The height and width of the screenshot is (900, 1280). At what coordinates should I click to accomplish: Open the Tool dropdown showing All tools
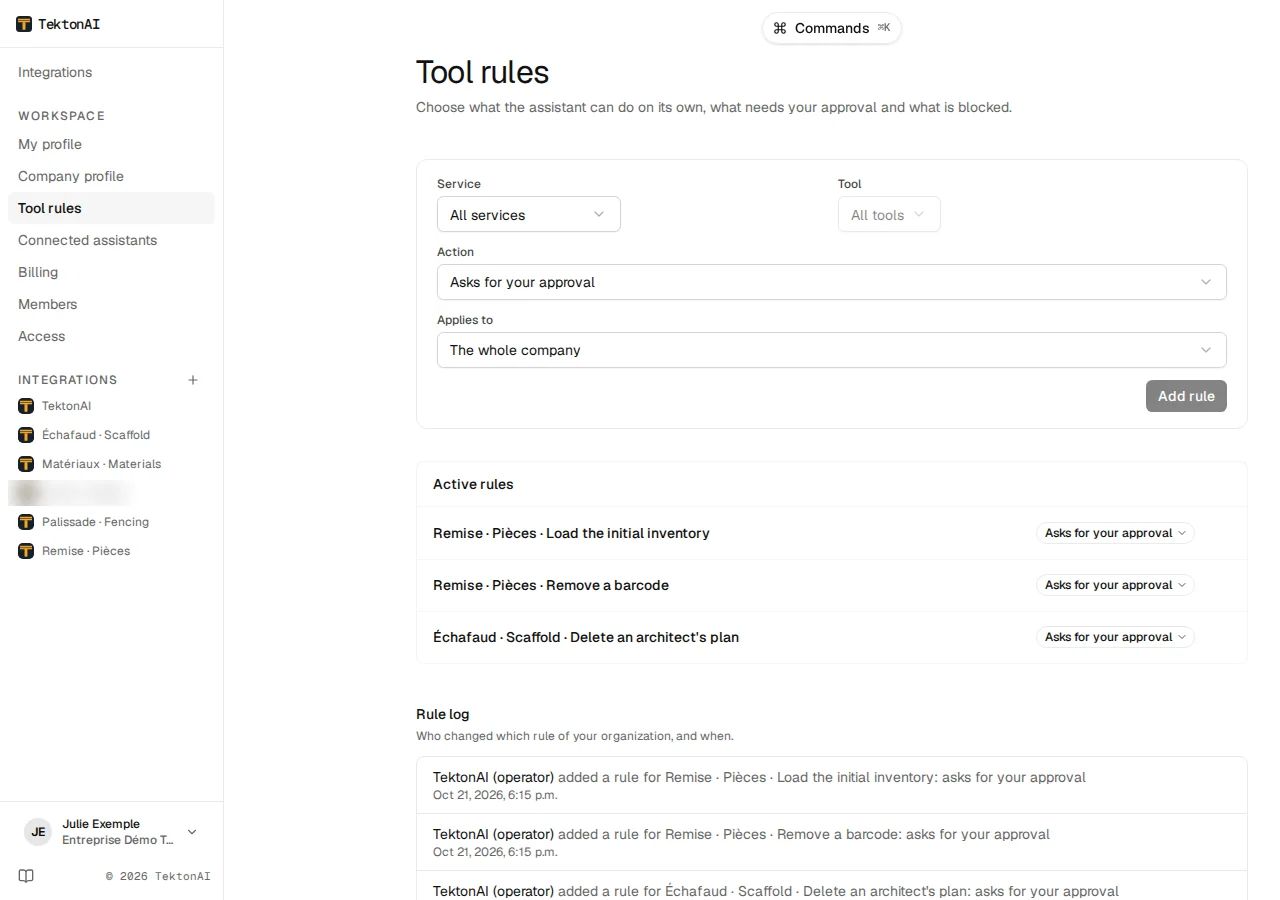[x=889, y=215]
